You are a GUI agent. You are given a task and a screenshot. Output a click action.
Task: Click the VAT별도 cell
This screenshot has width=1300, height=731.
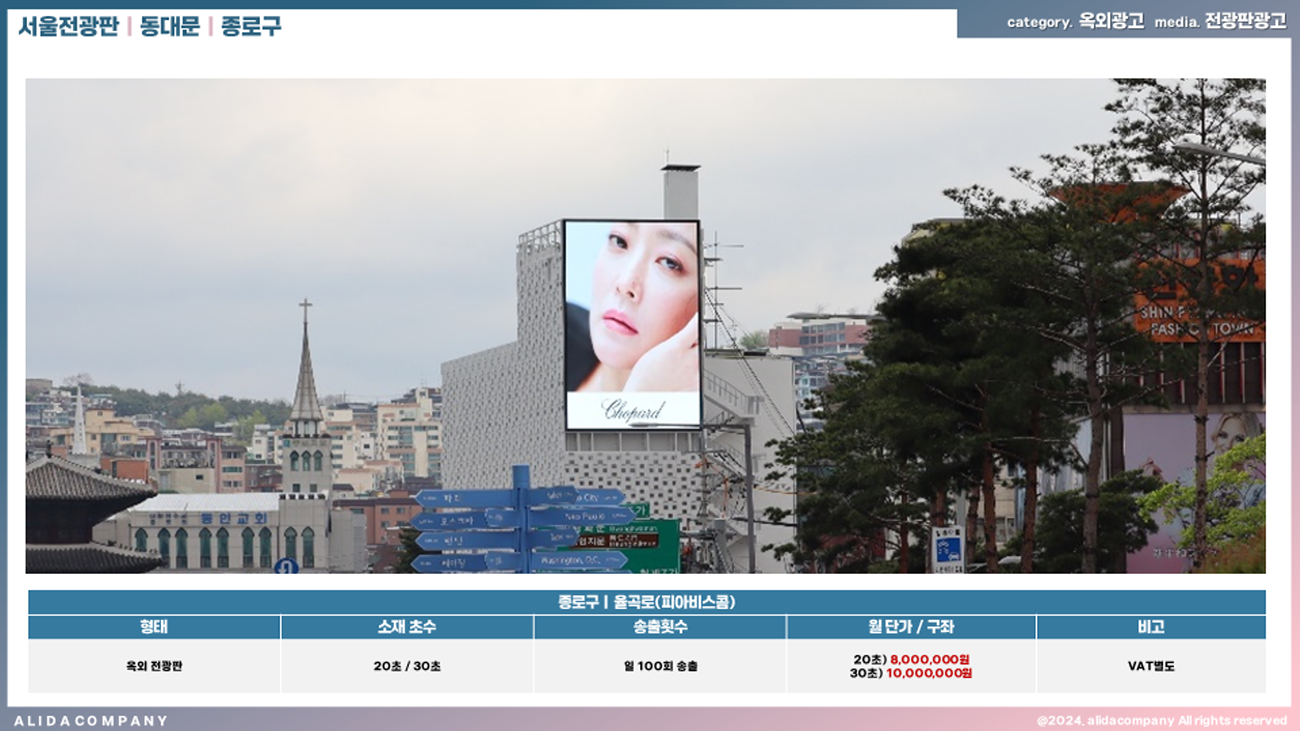click(1150, 666)
